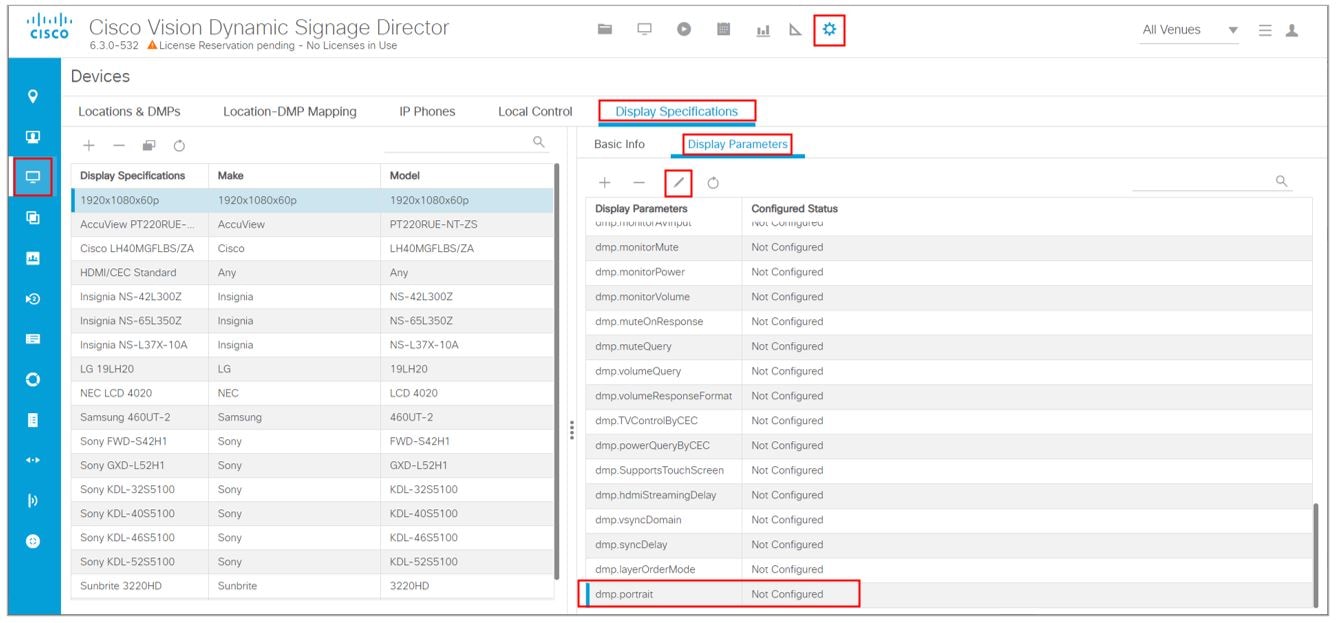Open the Event Management calendar icon
This screenshot has height=623, width=1338.
coord(722,31)
